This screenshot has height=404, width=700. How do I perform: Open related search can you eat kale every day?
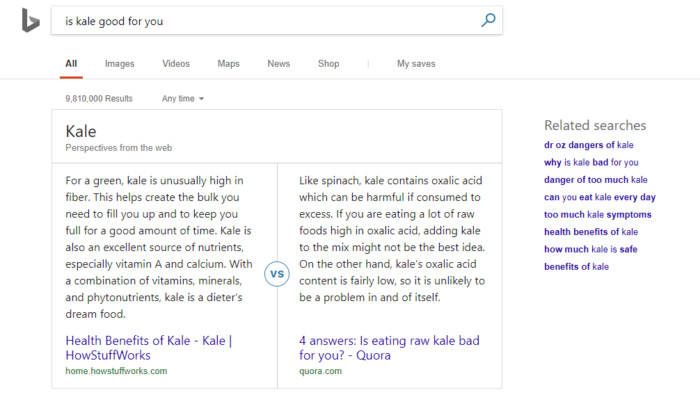click(x=600, y=197)
